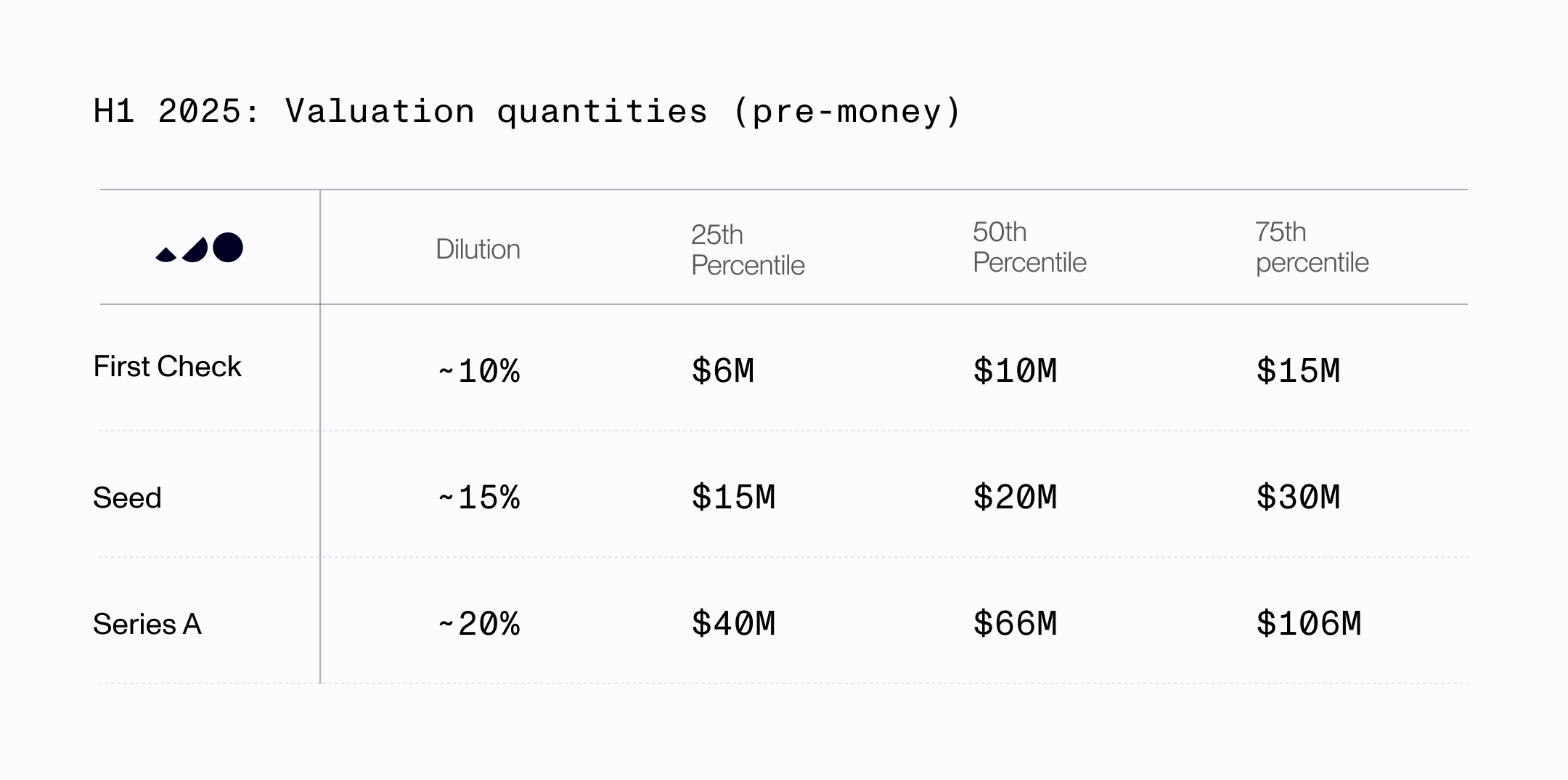Viewport: 1568px width, 780px height.
Task: Click the Series A row label
Action: 147,625
